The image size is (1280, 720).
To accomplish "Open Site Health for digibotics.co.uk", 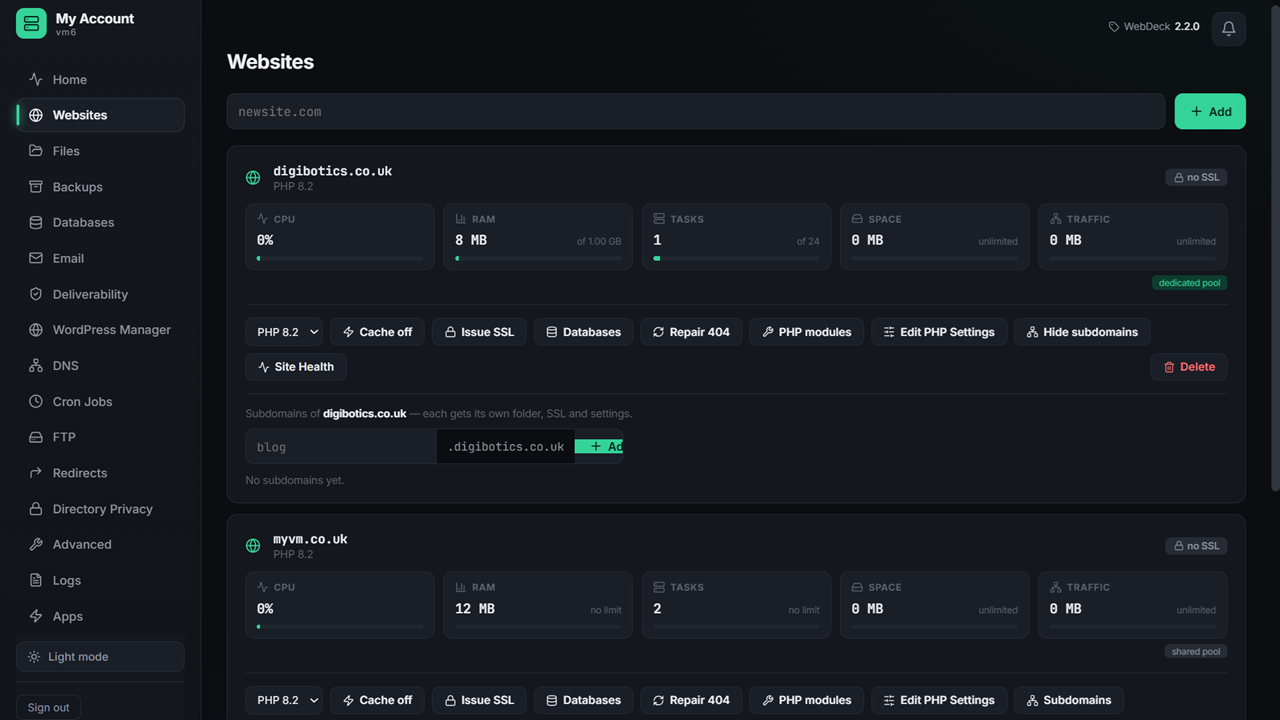I will coord(296,367).
